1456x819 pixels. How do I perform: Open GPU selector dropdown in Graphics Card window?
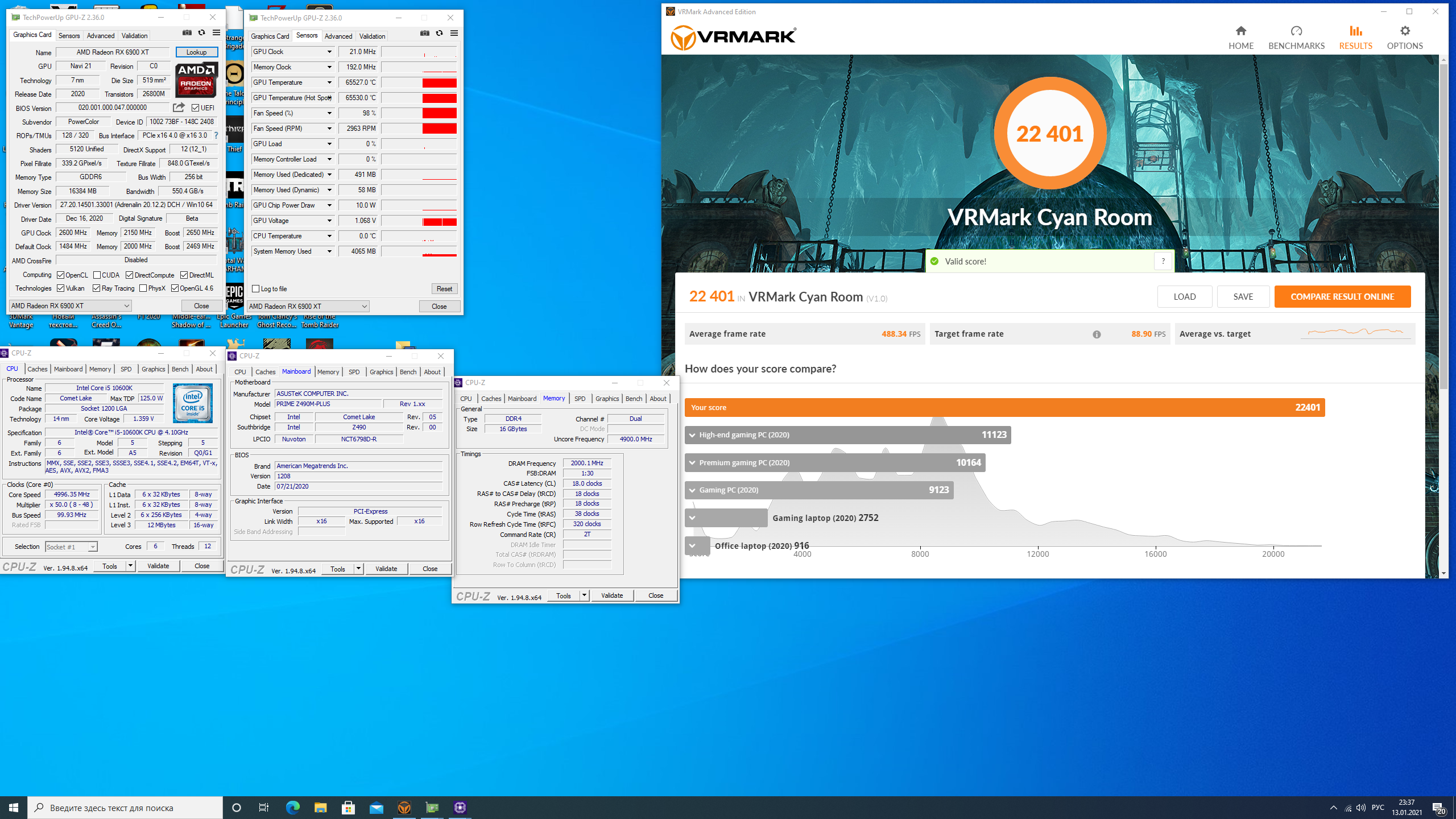(x=71, y=306)
